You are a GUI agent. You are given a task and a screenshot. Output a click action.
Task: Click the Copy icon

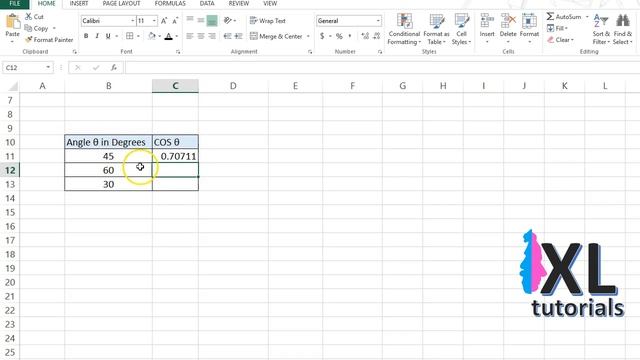[28, 28]
